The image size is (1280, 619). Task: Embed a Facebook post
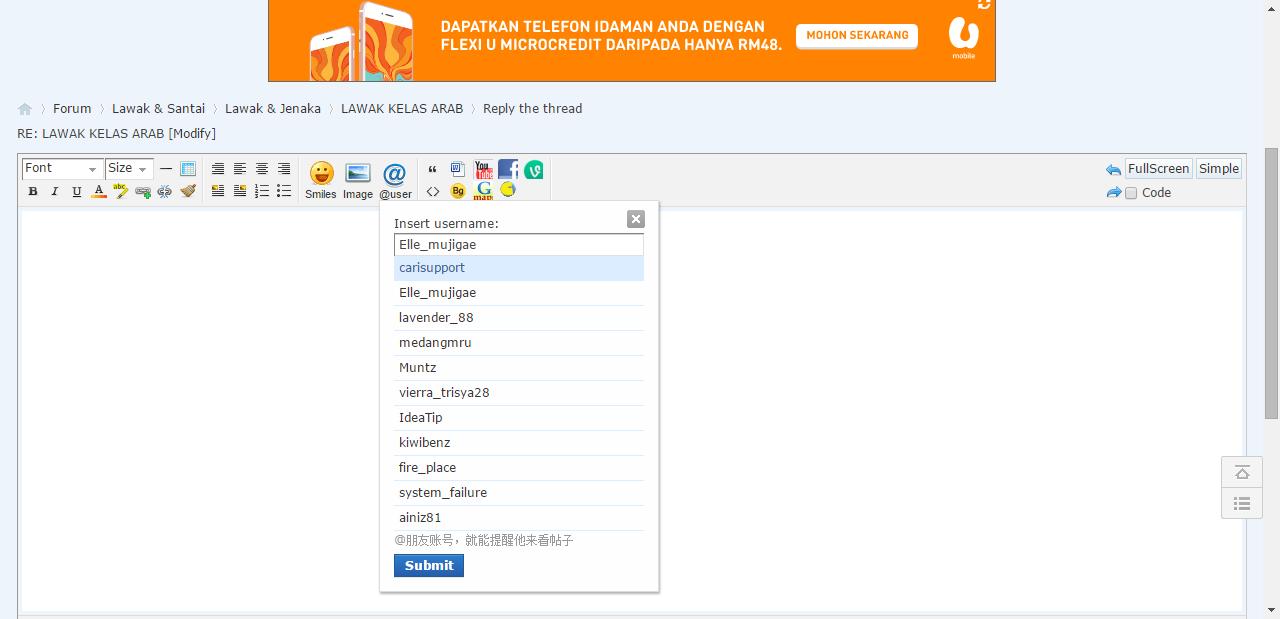(x=508, y=169)
